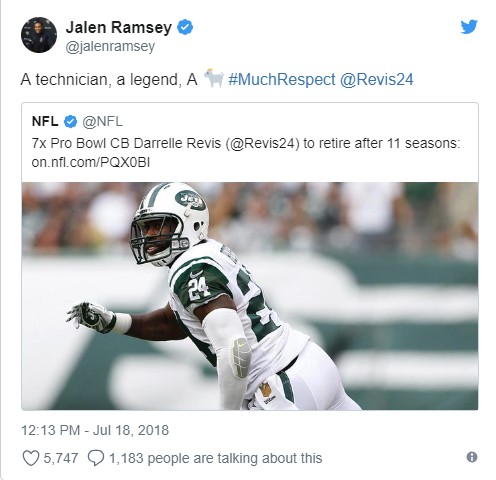496x480 pixels.
Task: Open the #MuchRespect hashtag
Action: pos(282,80)
